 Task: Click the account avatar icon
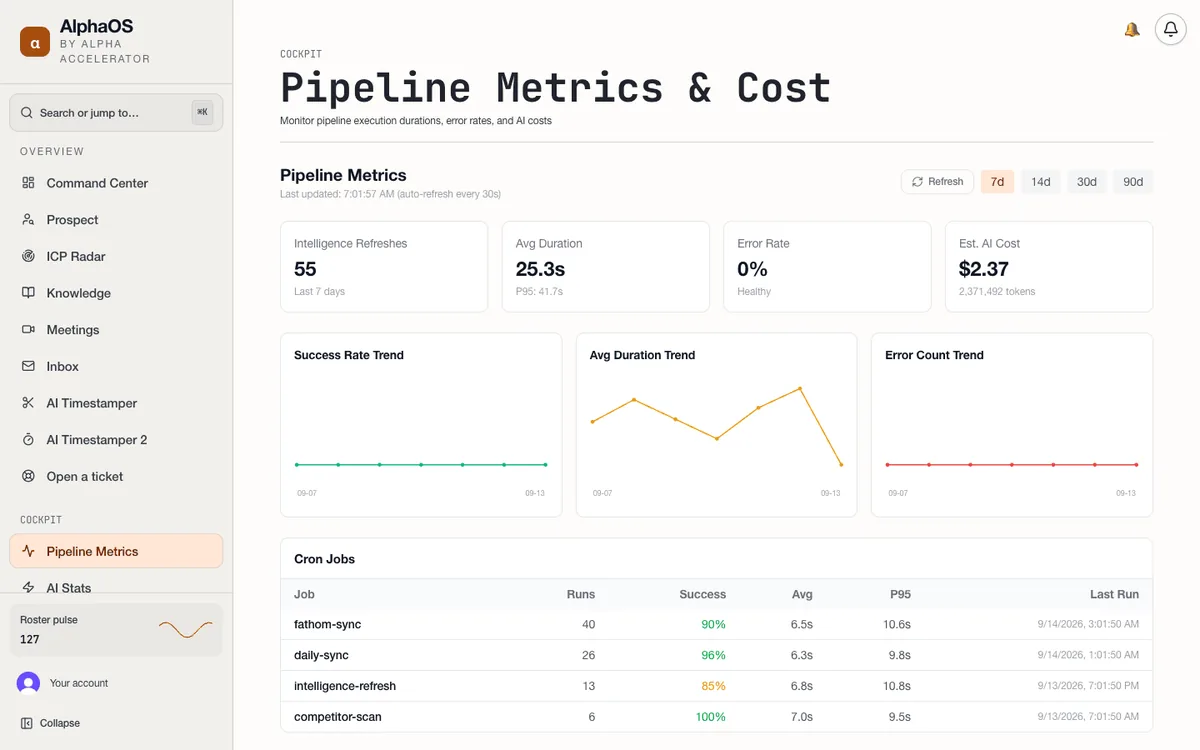click(x=28, y=683)
